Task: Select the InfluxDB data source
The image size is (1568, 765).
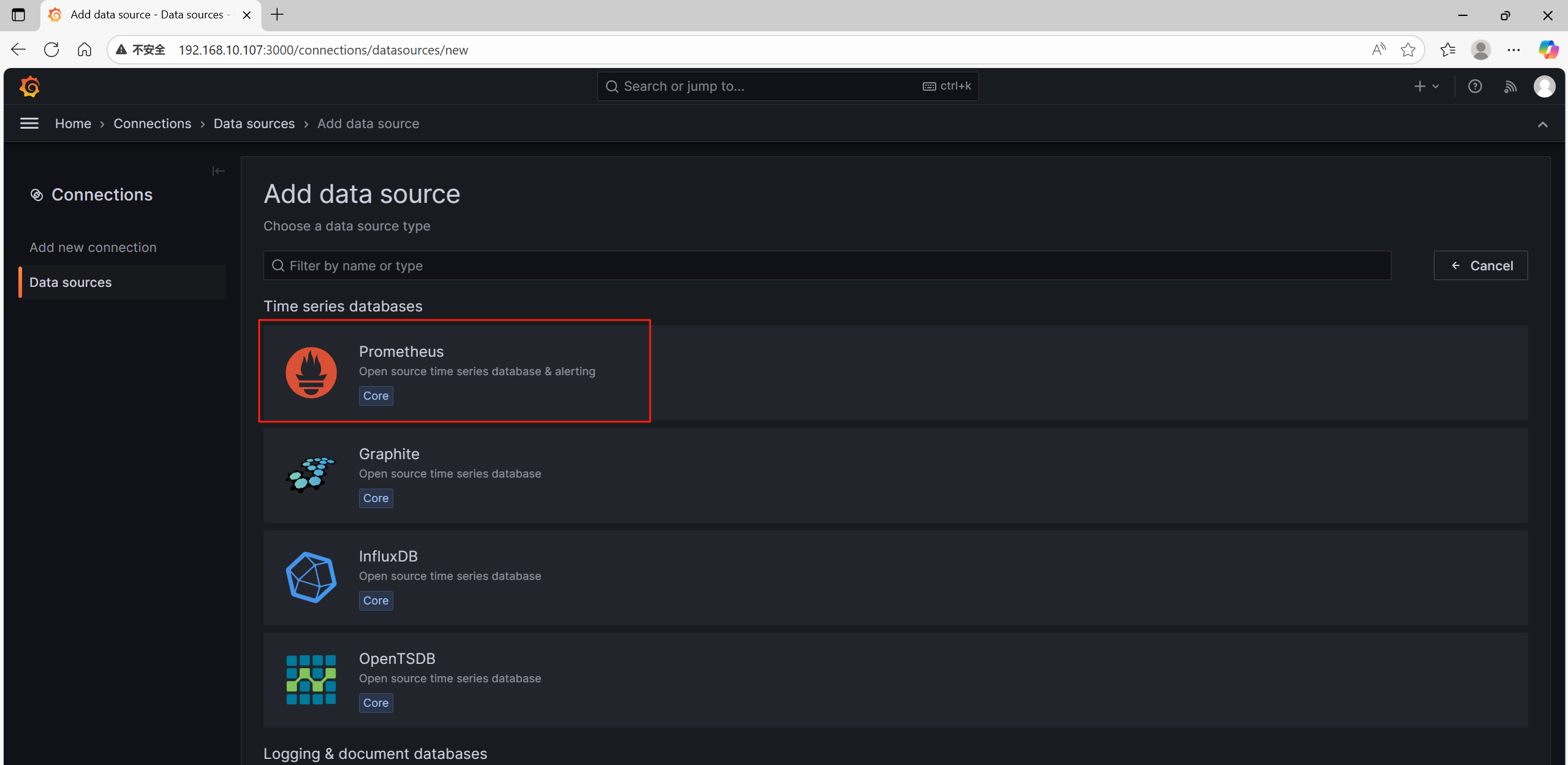Action: coord(895,577)
